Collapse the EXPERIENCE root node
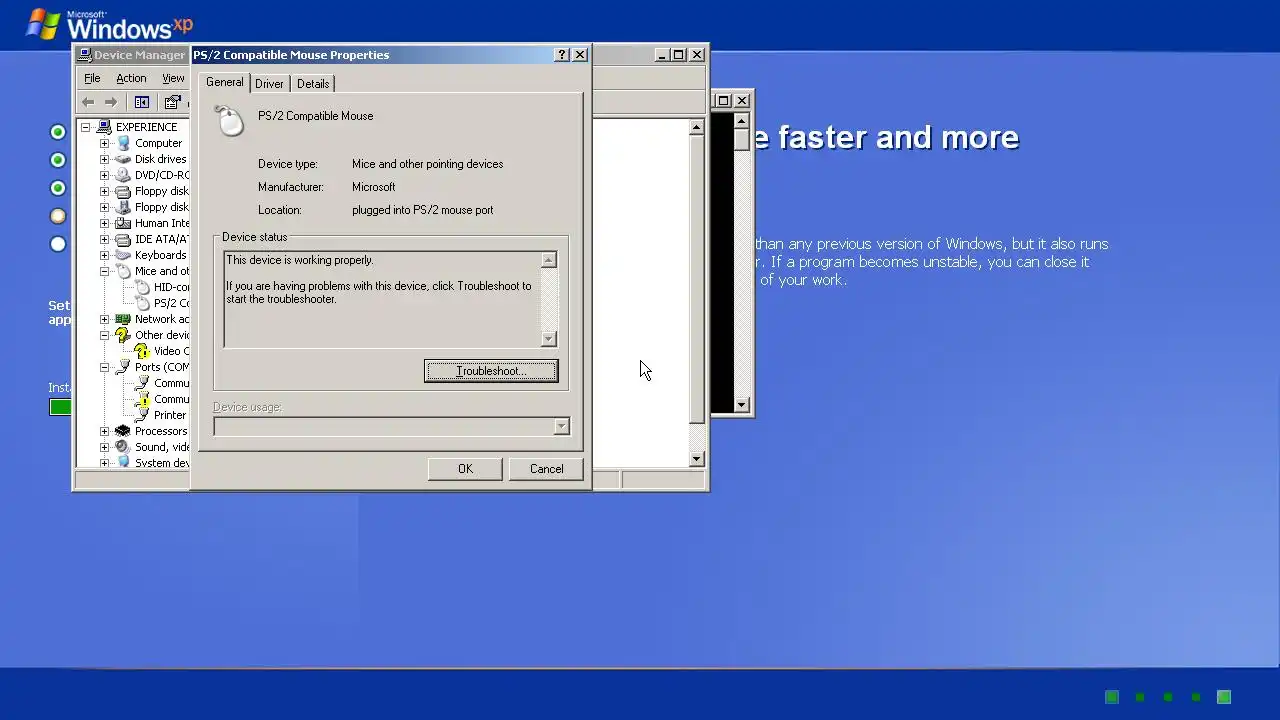The height and width of the screenshot is (720, 1280). (86, 127)
